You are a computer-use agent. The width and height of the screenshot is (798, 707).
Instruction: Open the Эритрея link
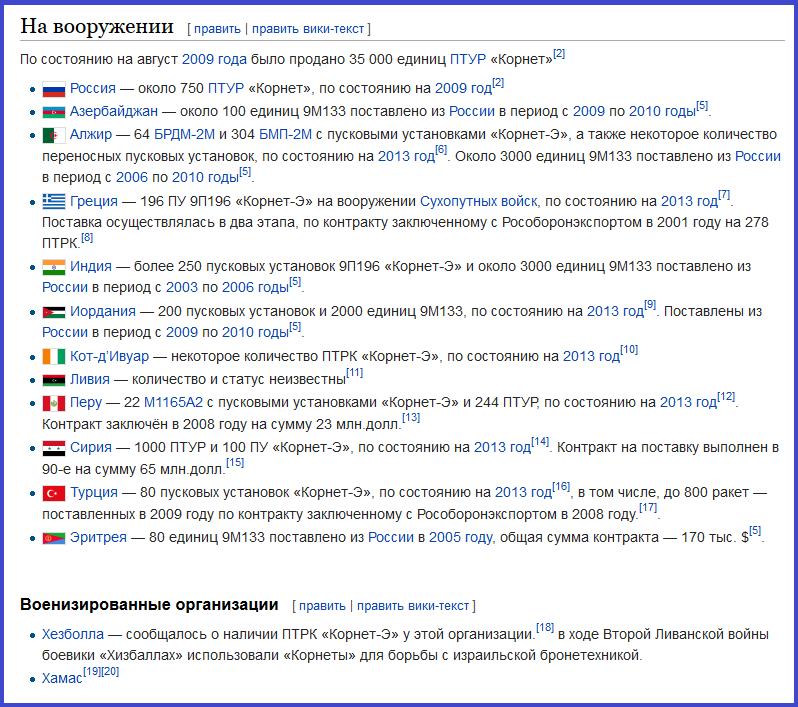[x=98, y=537]
